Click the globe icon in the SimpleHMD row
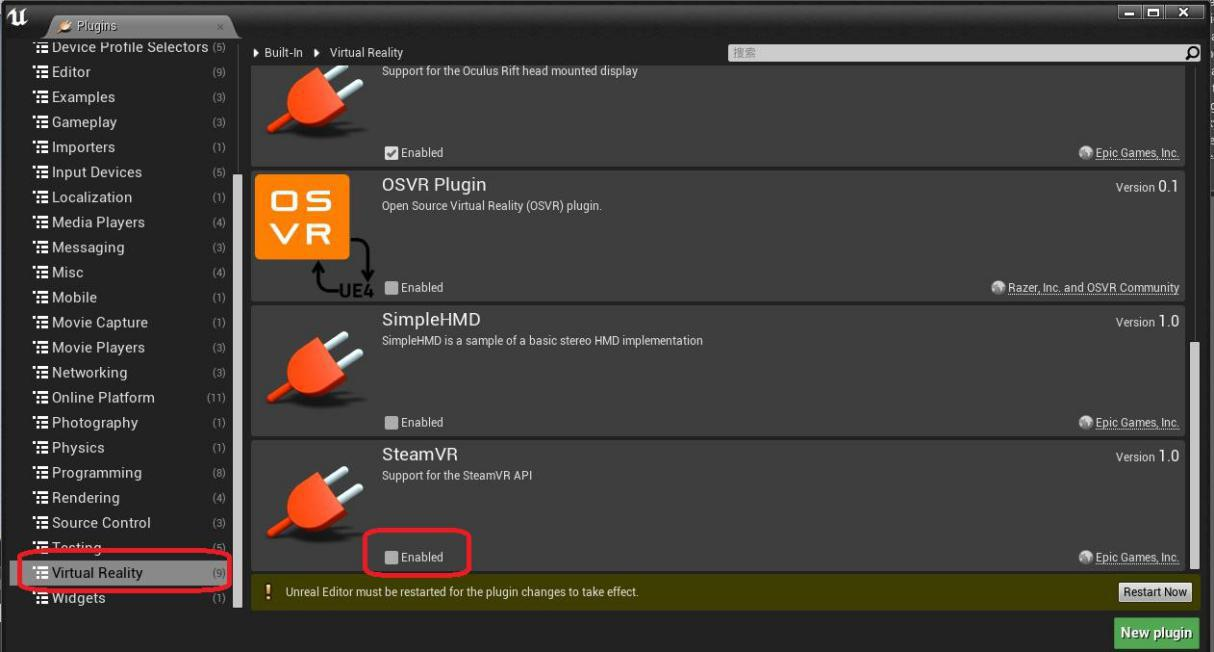This screenshot has height=652, width=1214. (1085, 423)
